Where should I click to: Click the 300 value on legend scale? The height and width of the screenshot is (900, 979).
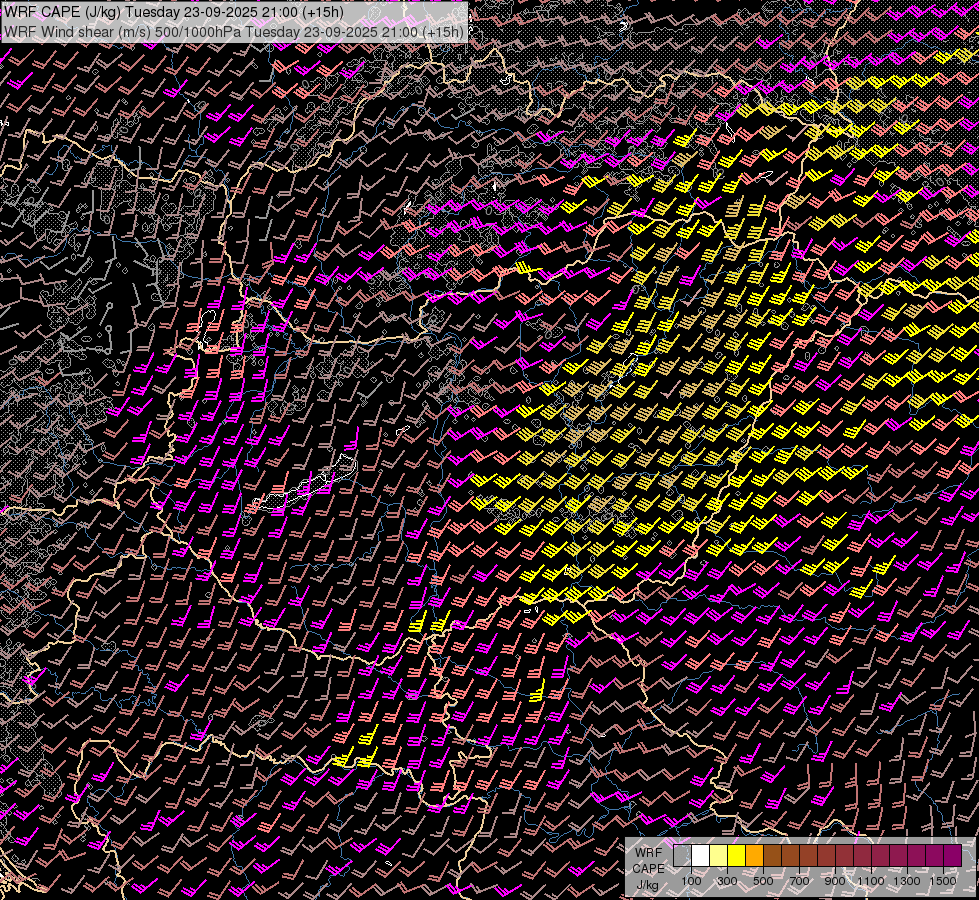(727, 881)
